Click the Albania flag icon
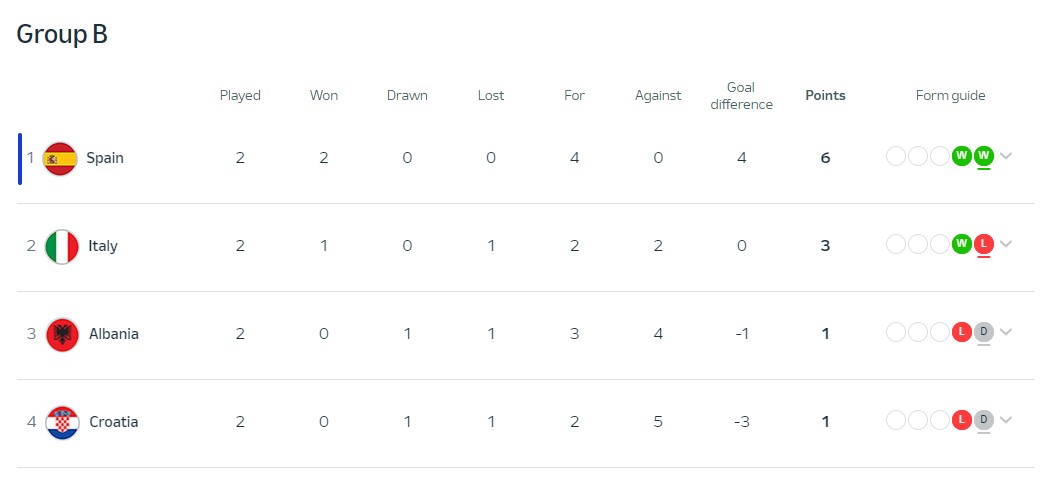The image size is (1055, 481). (x=63, y=334)
